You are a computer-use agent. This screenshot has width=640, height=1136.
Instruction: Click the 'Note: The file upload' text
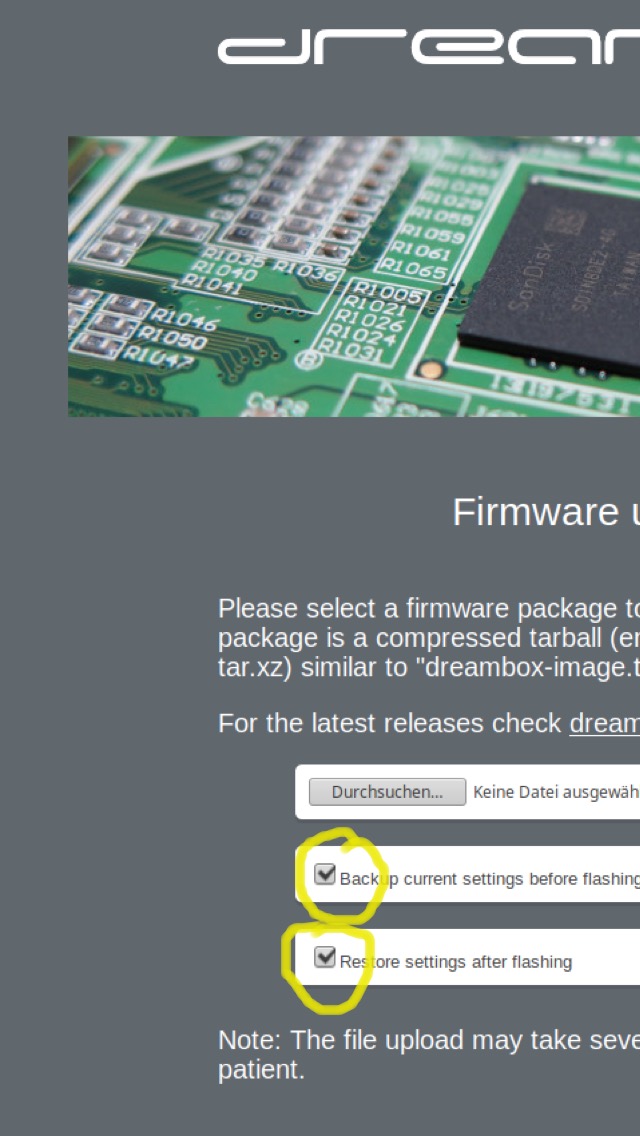point(429,1055)
